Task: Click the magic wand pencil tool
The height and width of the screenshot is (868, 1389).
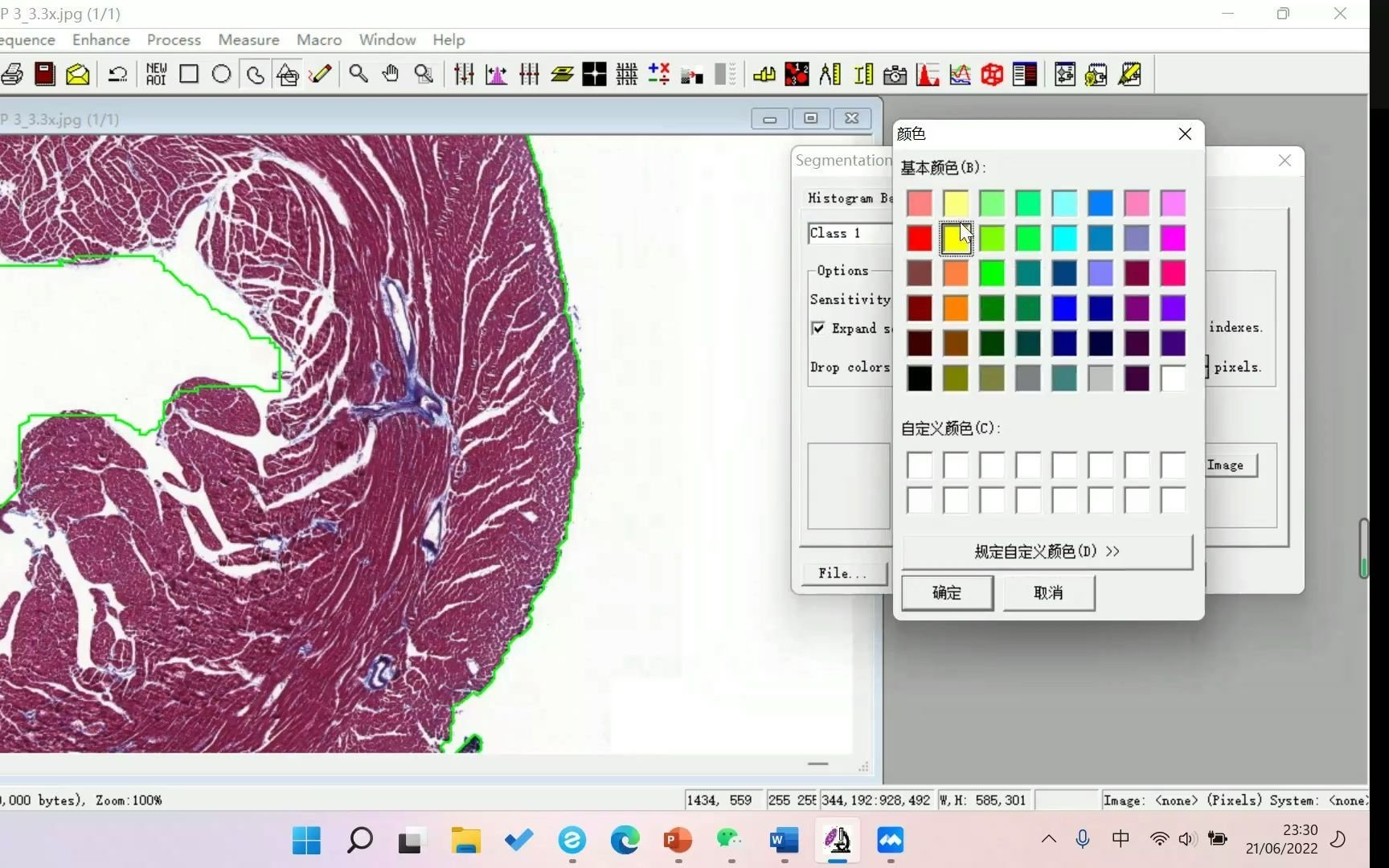Action: (x=320, y=74)
